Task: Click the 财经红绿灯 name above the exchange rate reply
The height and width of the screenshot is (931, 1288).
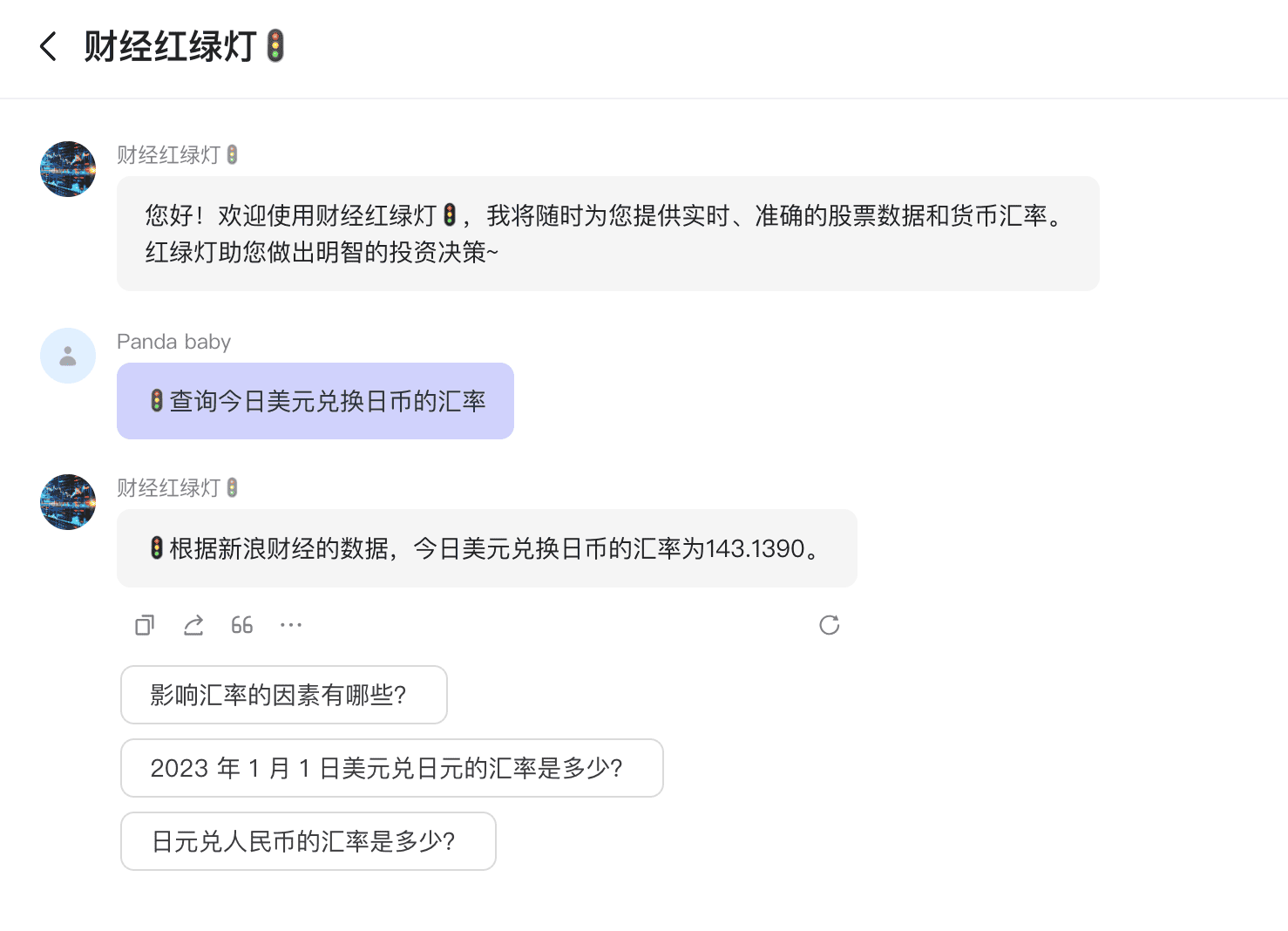Action: 169,488
